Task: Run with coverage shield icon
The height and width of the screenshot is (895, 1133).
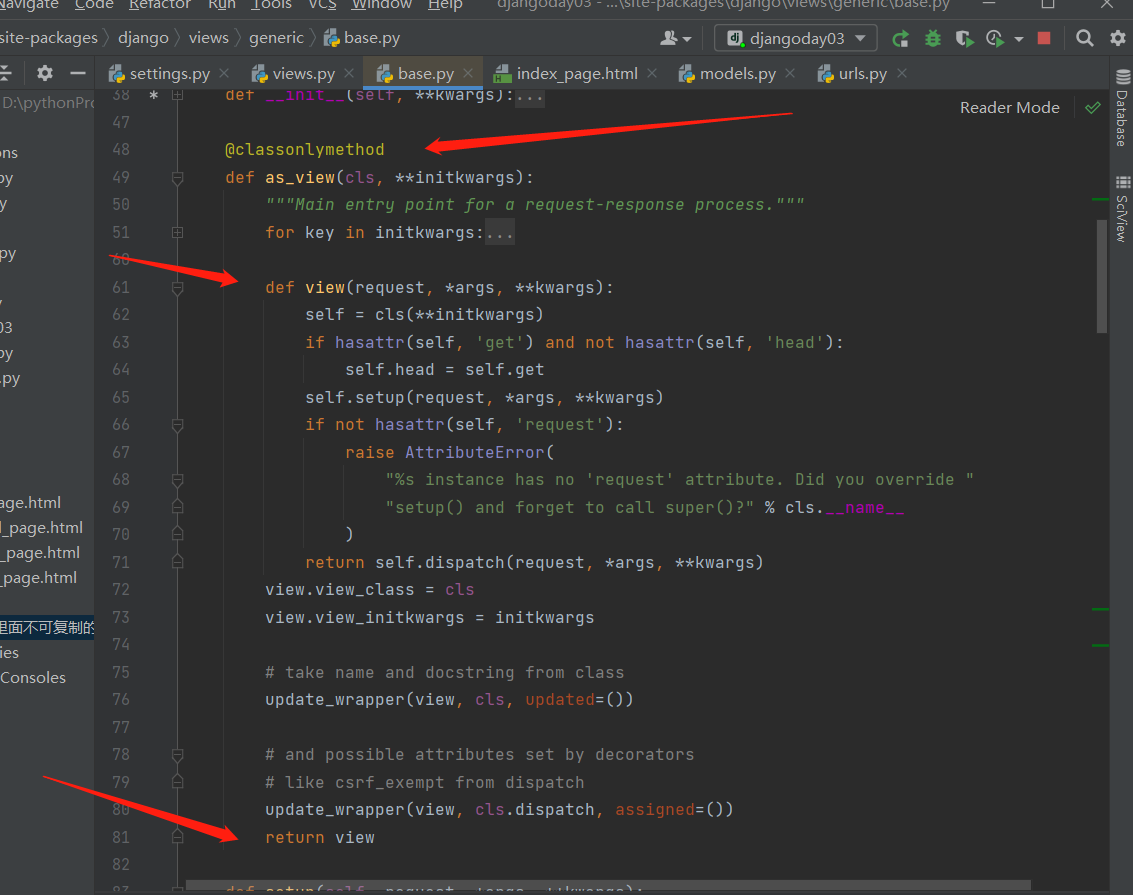Action: (x=964, y=38)
